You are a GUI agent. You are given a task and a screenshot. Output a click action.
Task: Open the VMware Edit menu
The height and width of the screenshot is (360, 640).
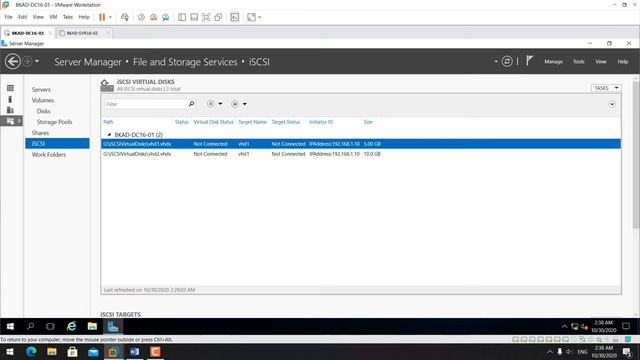pyautogui.click(x=22, y=17)
